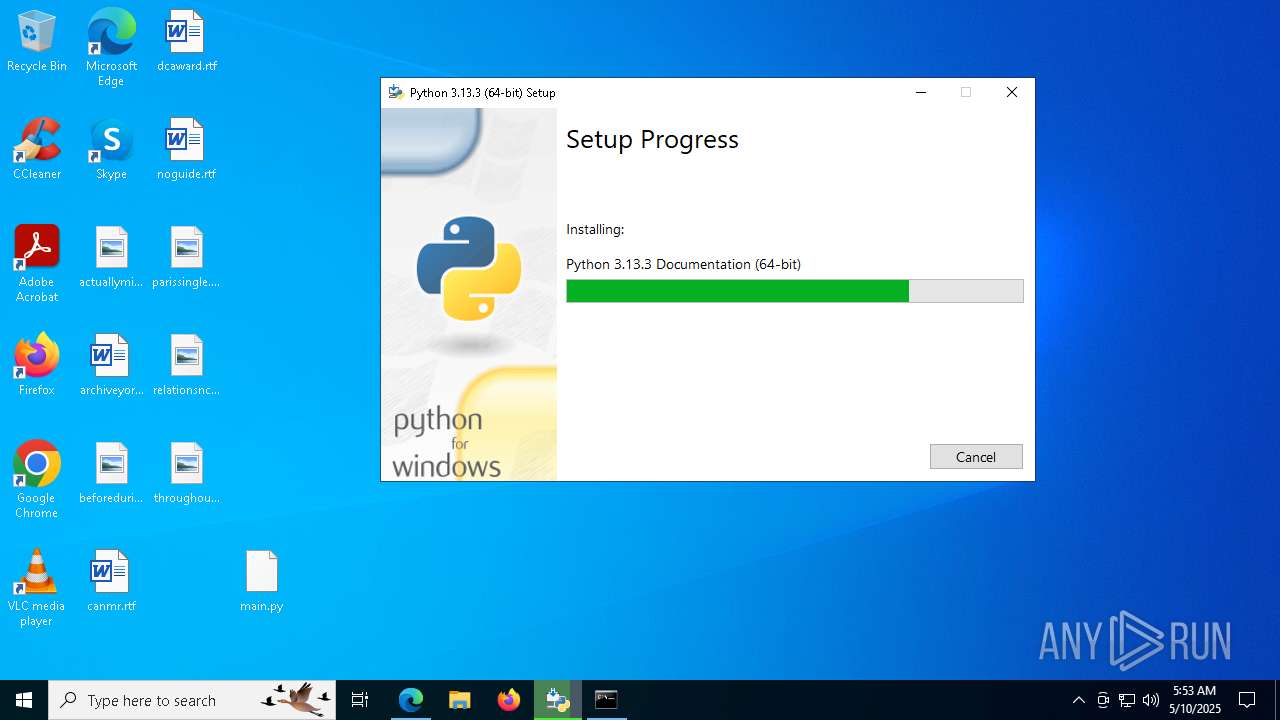
Task: Open the Recycle Bin desktop icon
Action: [x=37, y=42]
